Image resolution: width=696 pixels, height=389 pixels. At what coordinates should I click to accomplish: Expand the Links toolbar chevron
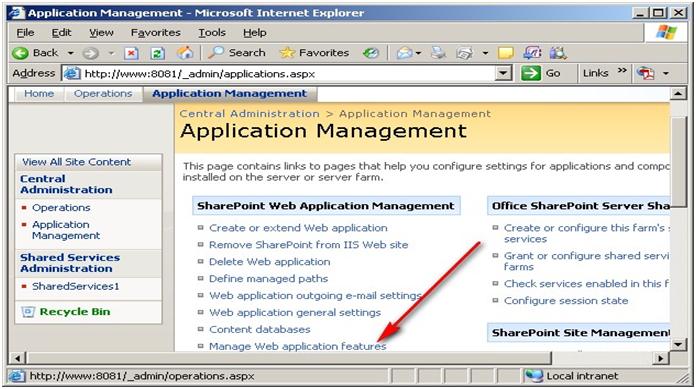pyautogui.click(x=622, y=71)
